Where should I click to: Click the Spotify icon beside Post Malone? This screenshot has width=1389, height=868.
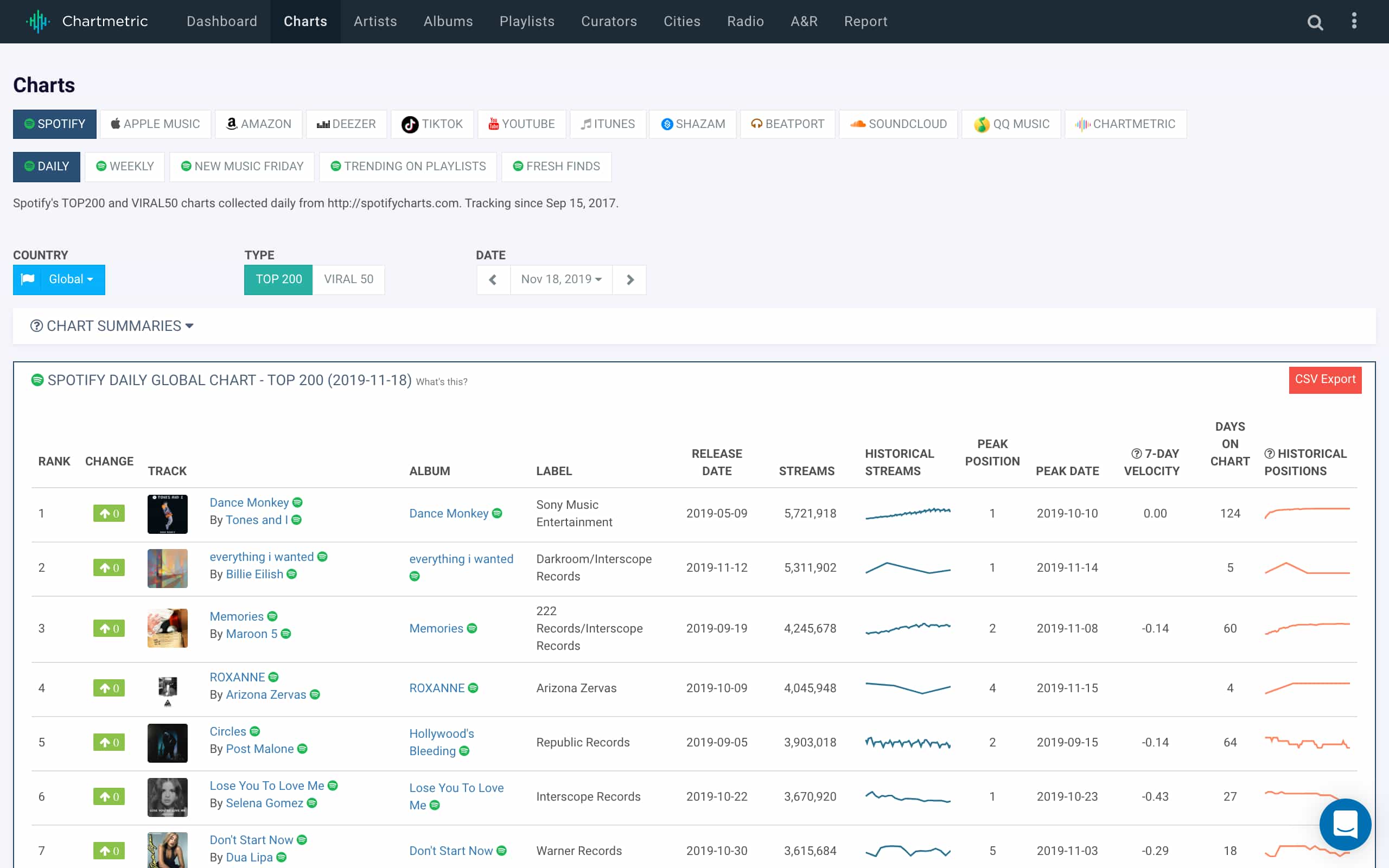[302, 749]
